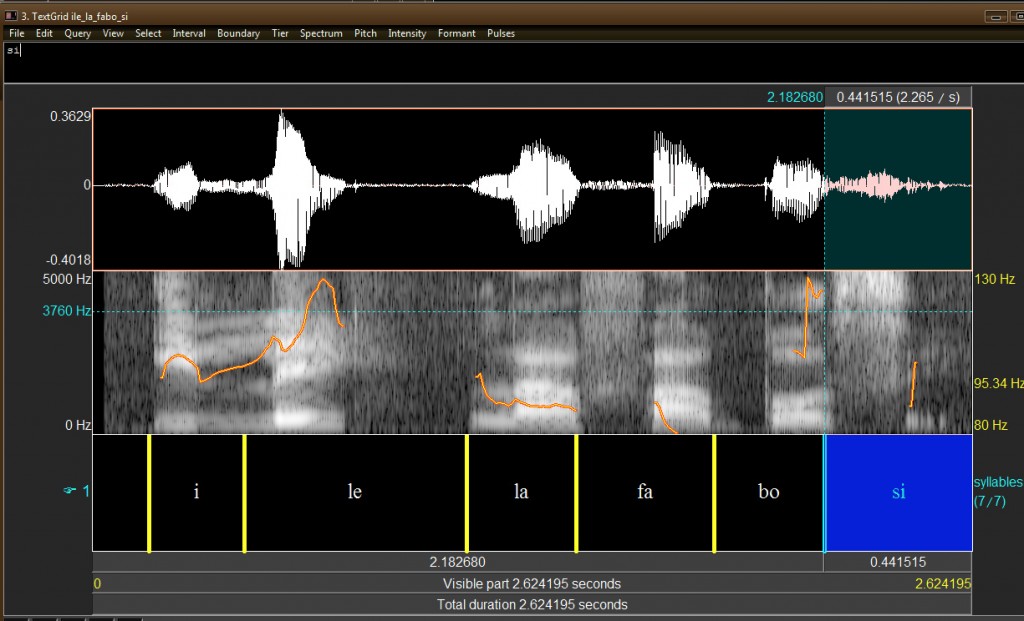Select the 'la' syllable interval
This screenshot has width=1024, height=621.
pos(521,492)
